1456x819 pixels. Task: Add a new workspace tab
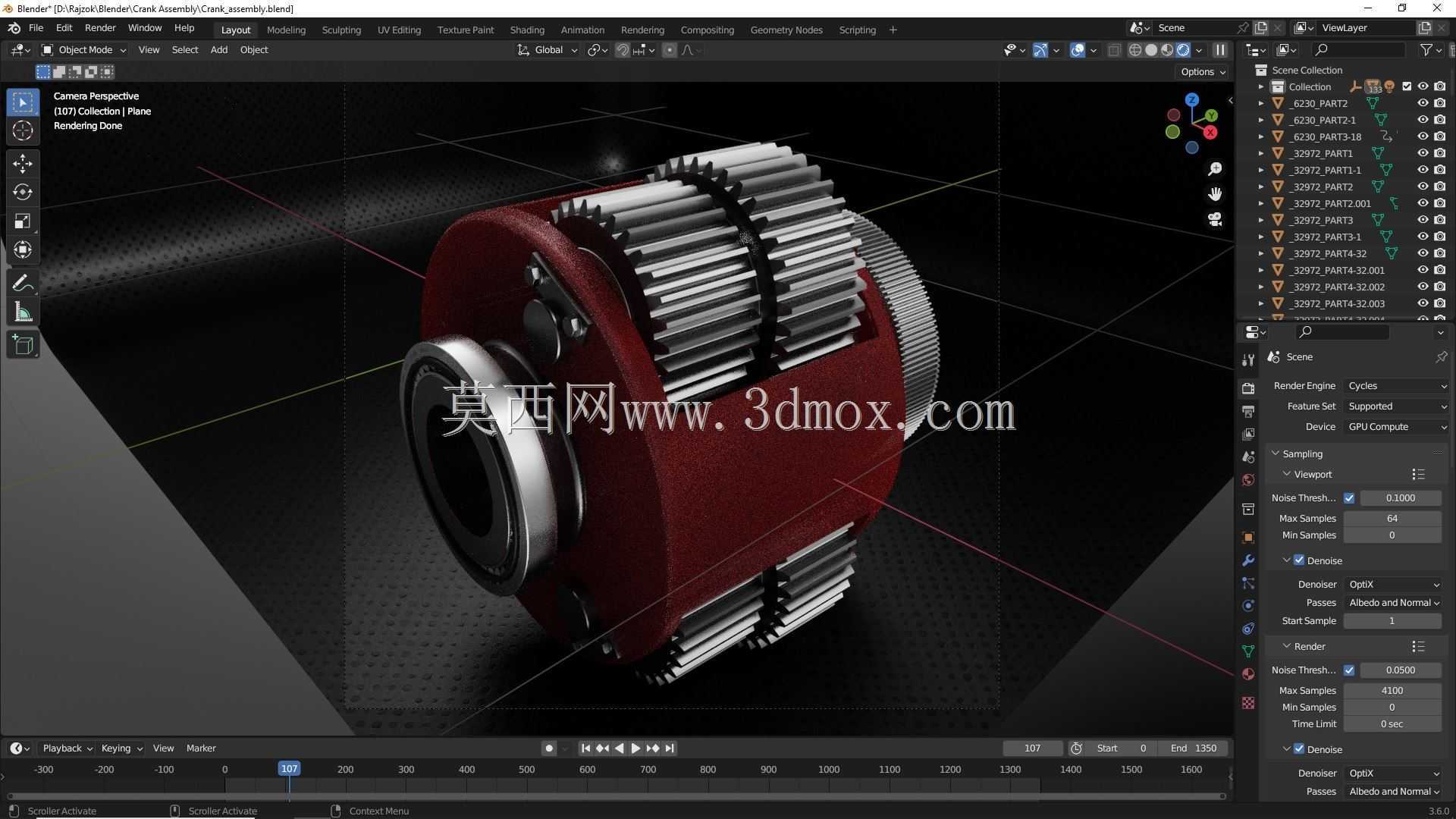pos(893,30)
